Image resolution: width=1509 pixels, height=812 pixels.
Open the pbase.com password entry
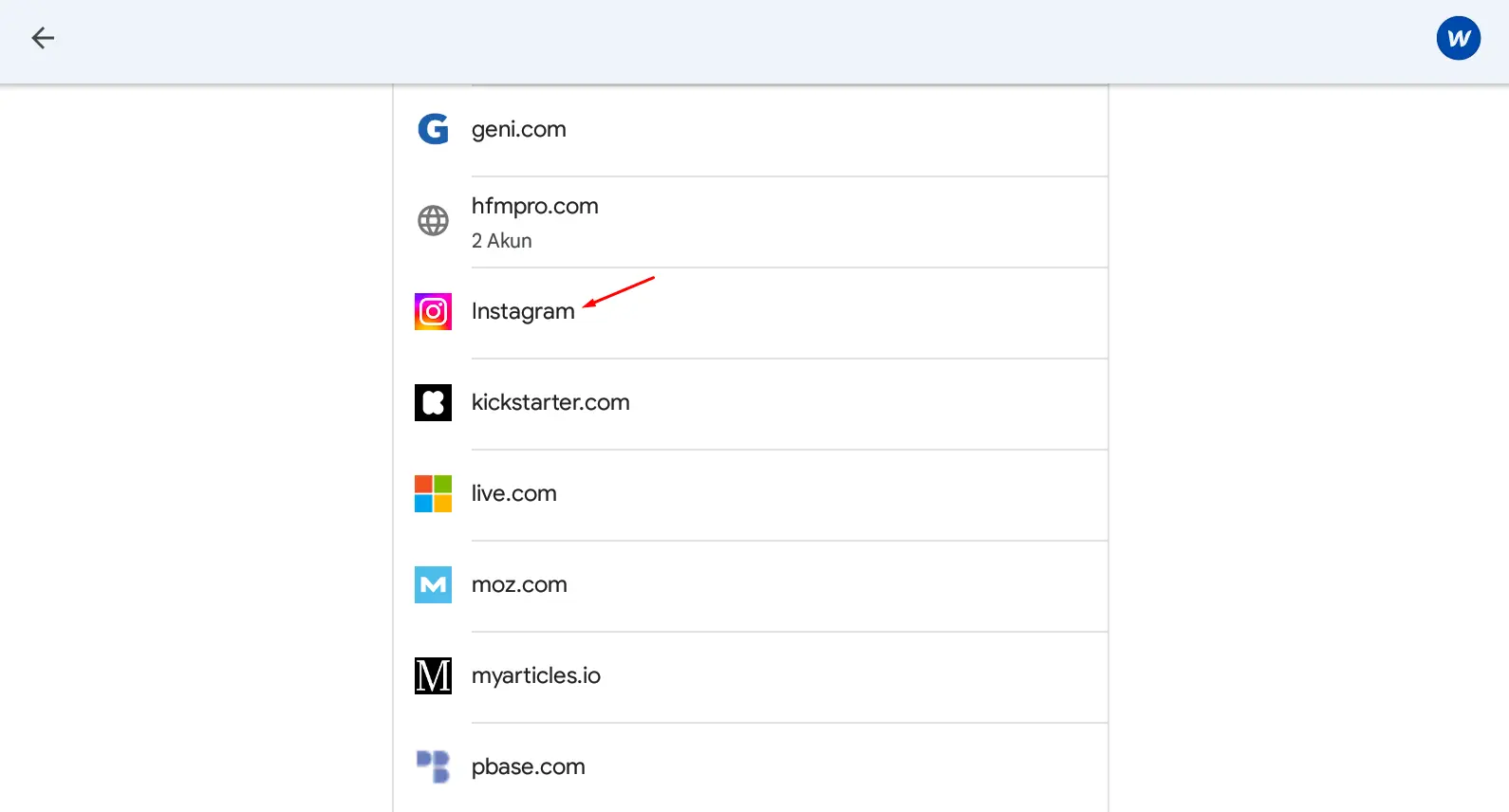click(751, 767)
